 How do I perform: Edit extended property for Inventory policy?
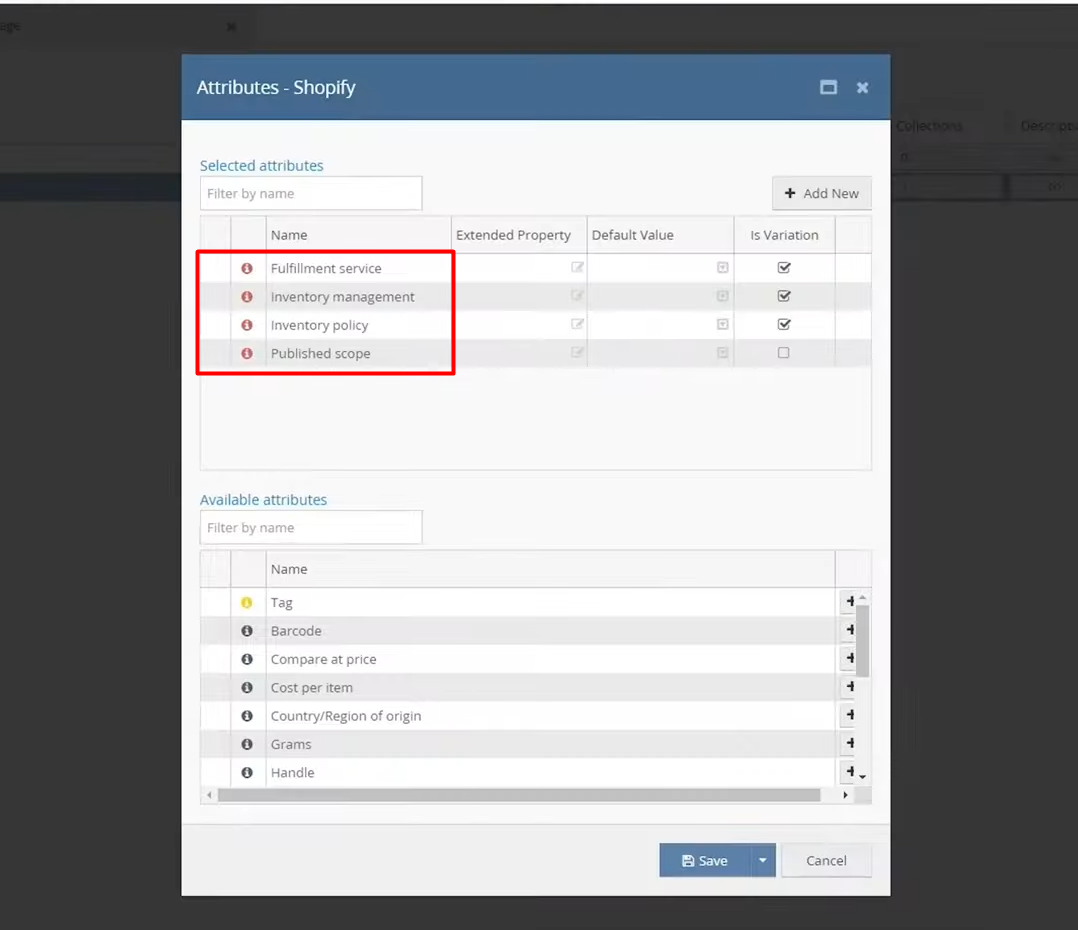coord(578,324)
